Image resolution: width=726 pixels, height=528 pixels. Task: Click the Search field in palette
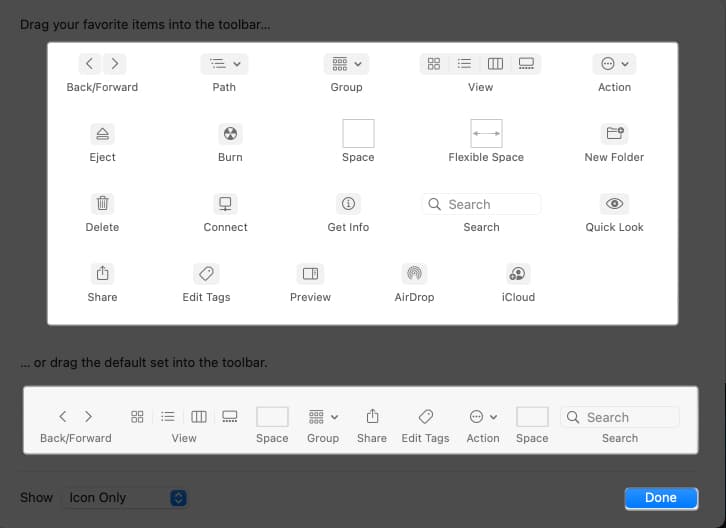[x=481, y=204]
